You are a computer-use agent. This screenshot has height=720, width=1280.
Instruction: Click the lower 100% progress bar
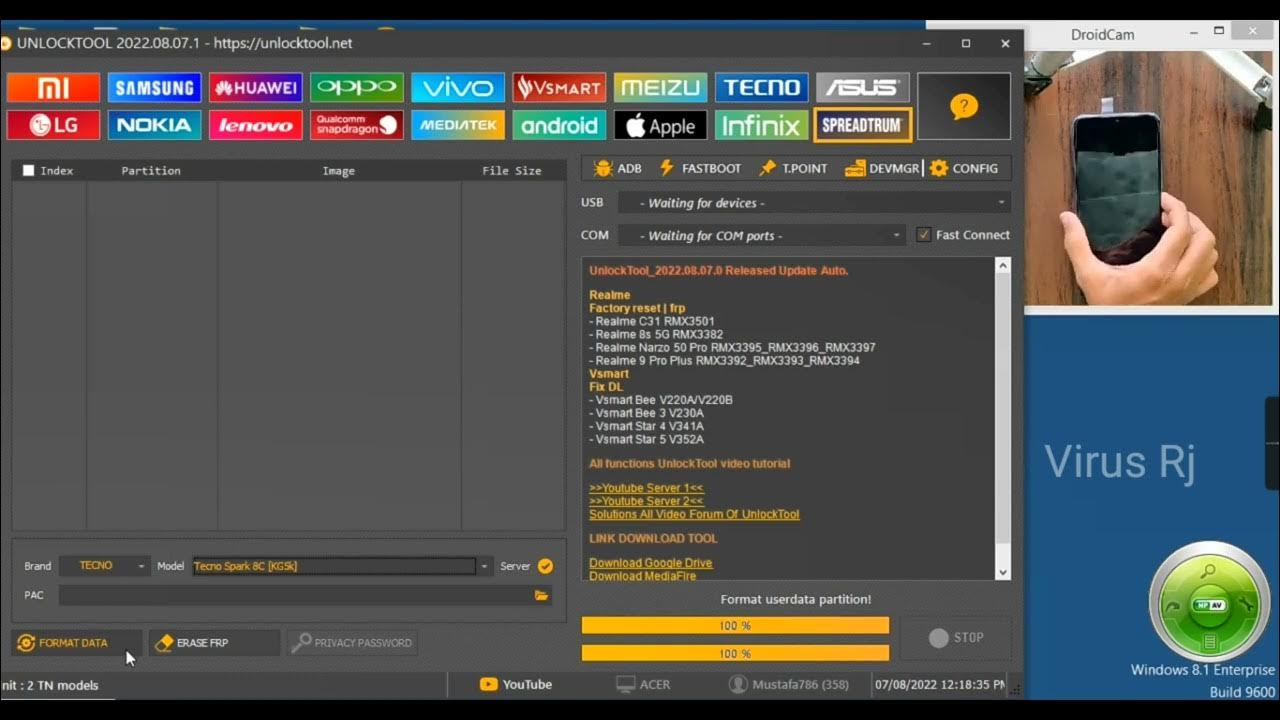pyautogui.click(x=735, y=654)
